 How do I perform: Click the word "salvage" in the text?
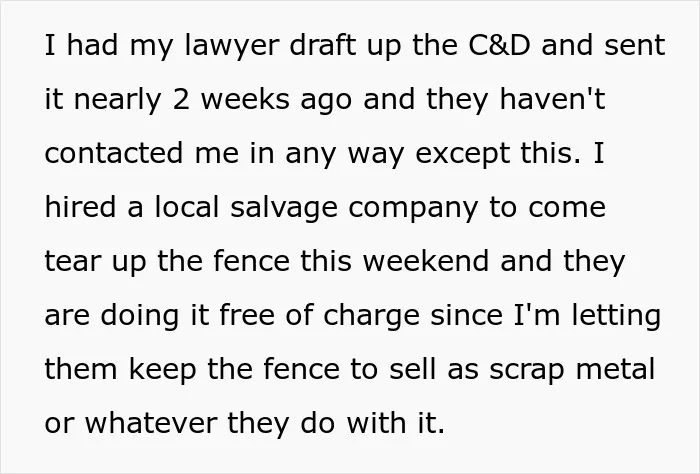pos(283,208)
